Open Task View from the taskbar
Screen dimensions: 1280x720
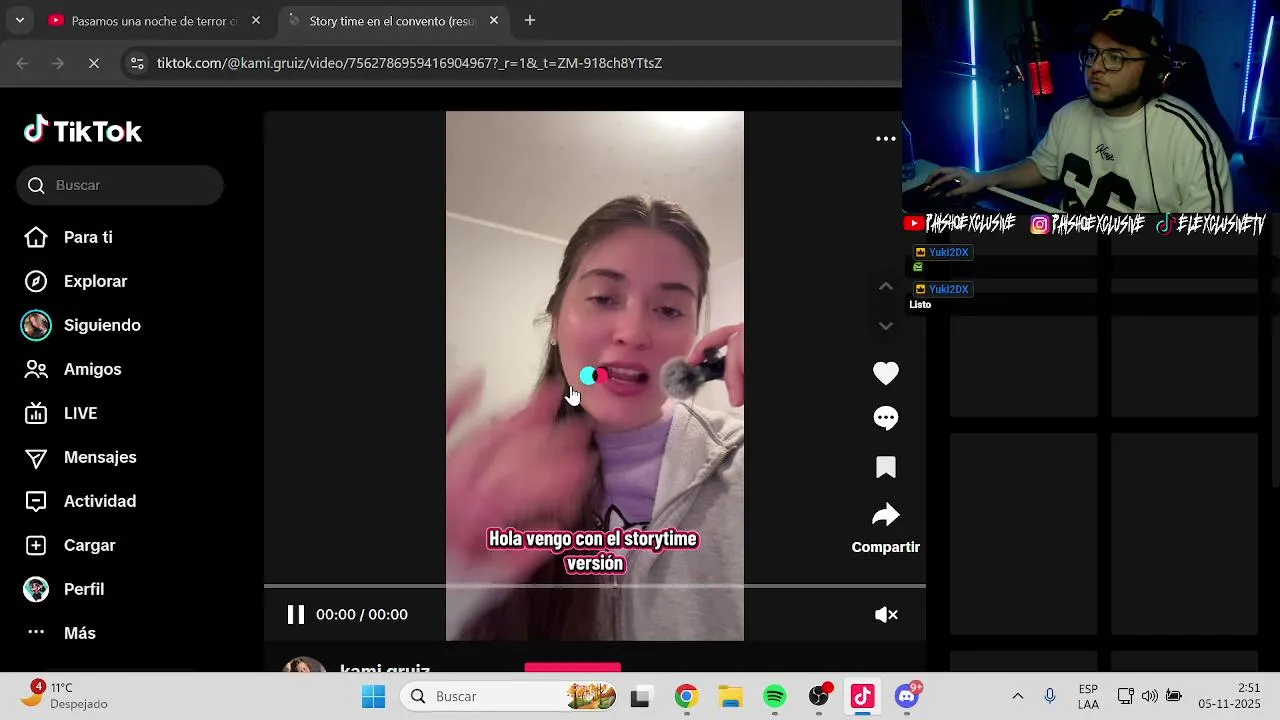(x=640, y=696)
